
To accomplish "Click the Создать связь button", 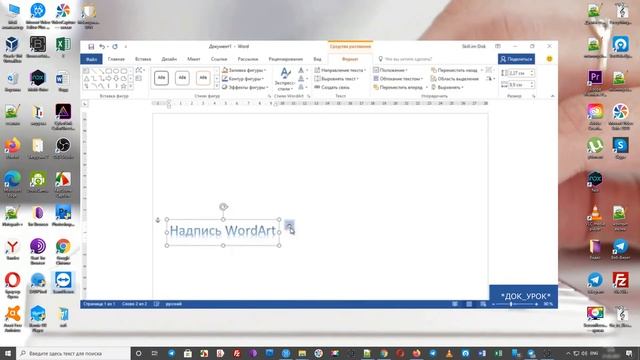I will [x=332, y=87].
